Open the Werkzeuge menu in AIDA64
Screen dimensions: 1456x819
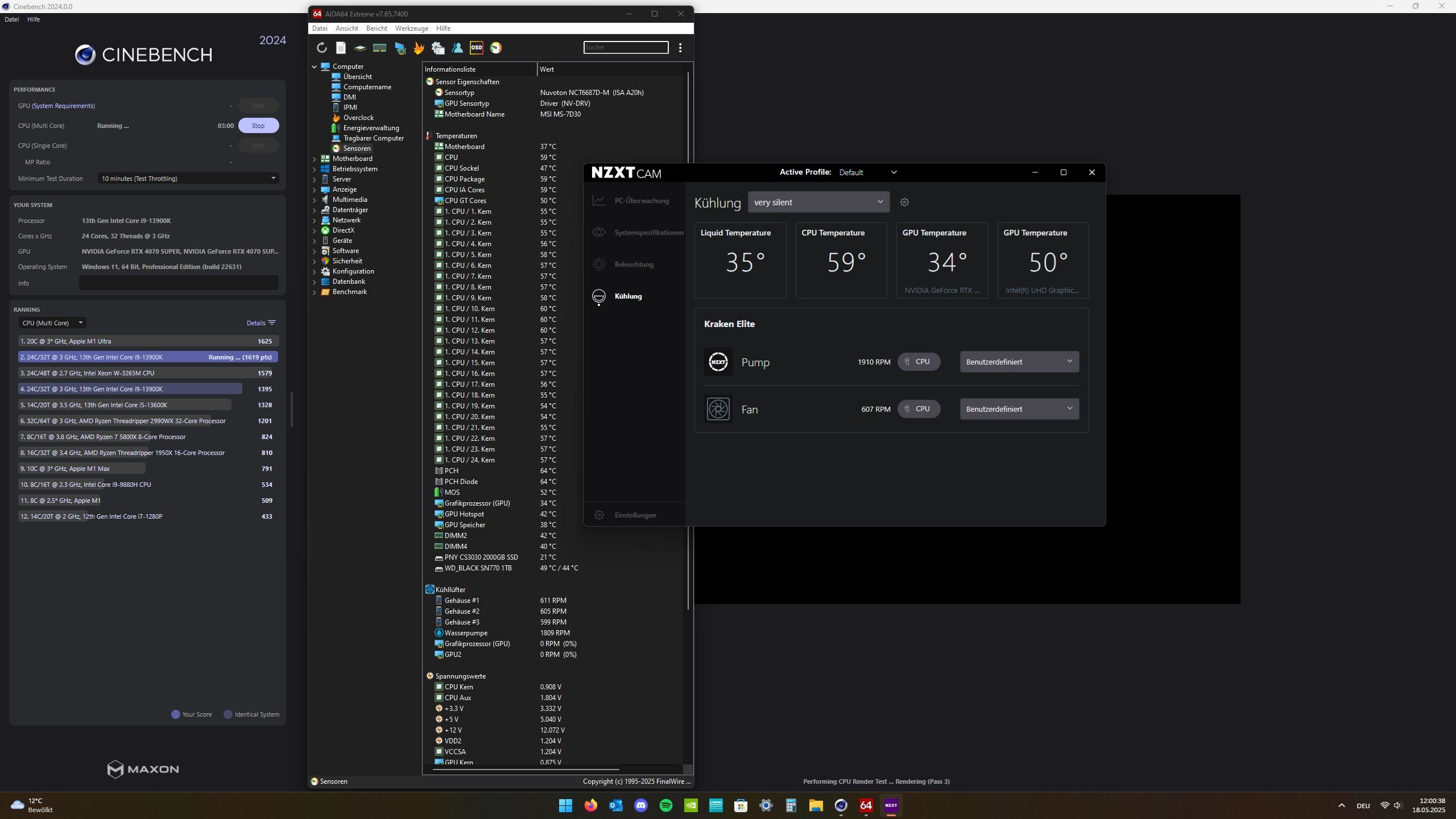[411, 28]
